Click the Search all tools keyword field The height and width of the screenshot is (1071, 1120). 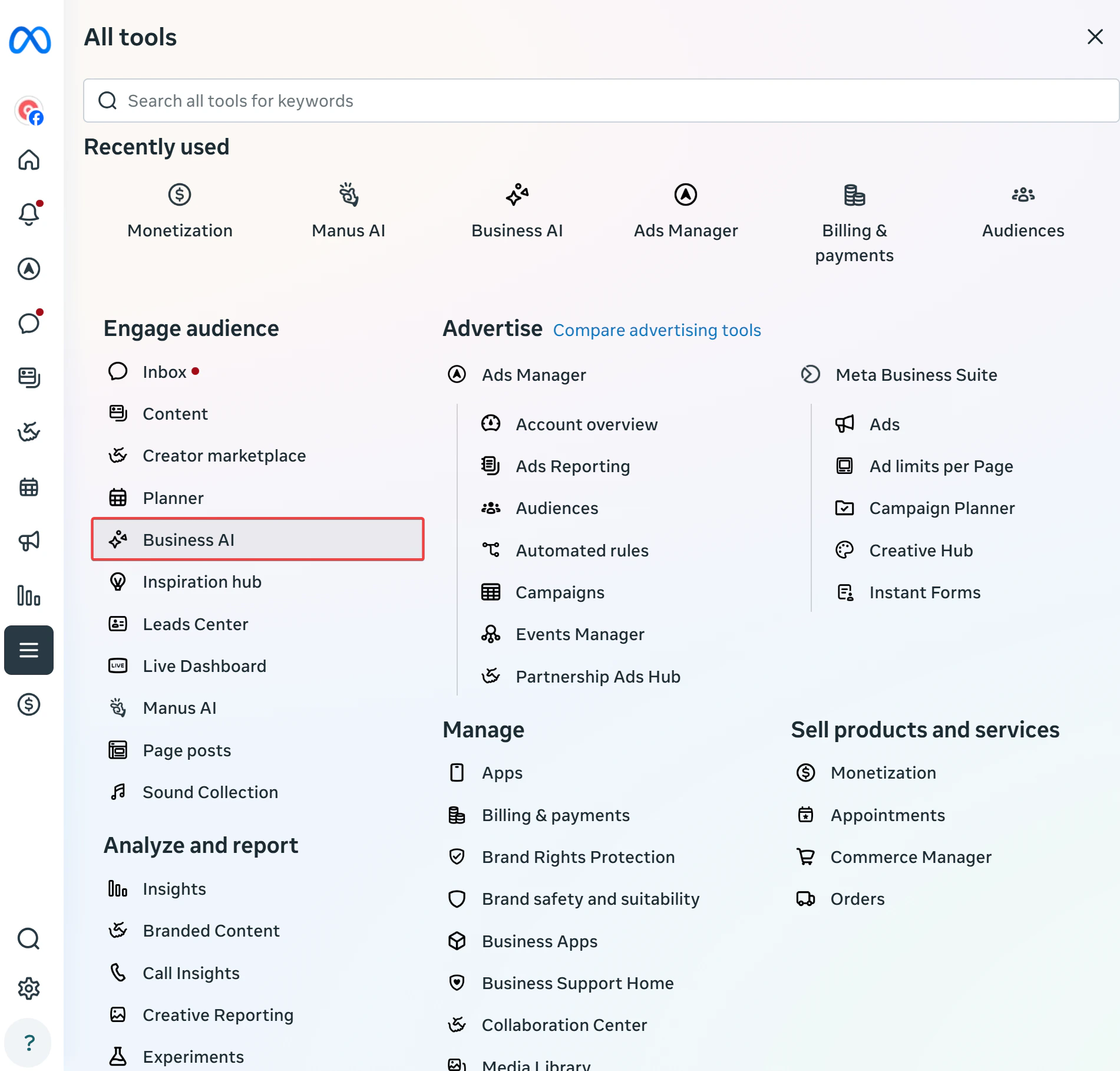point(601,101)
